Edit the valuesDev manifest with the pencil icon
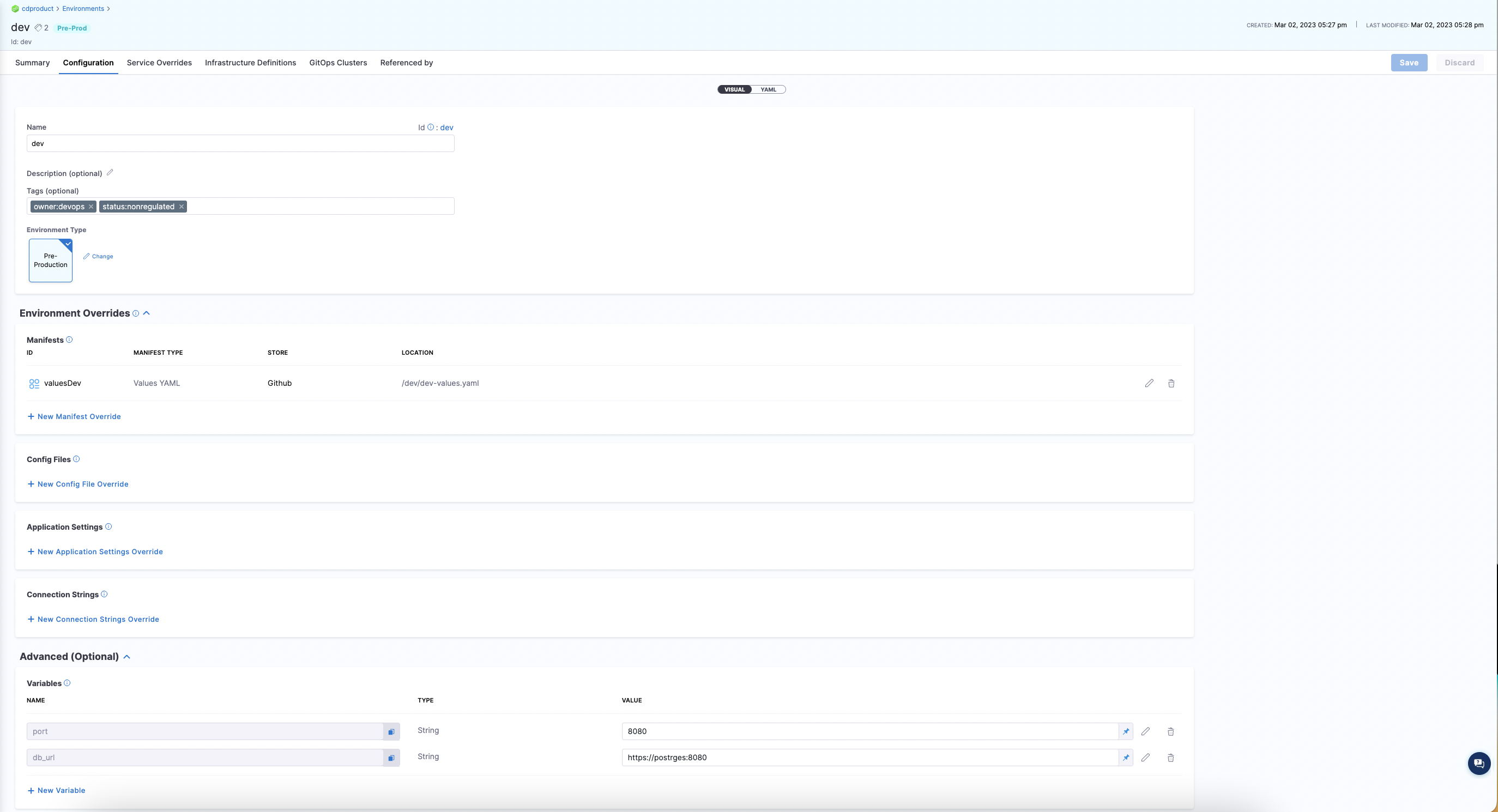 point(1149,383)
